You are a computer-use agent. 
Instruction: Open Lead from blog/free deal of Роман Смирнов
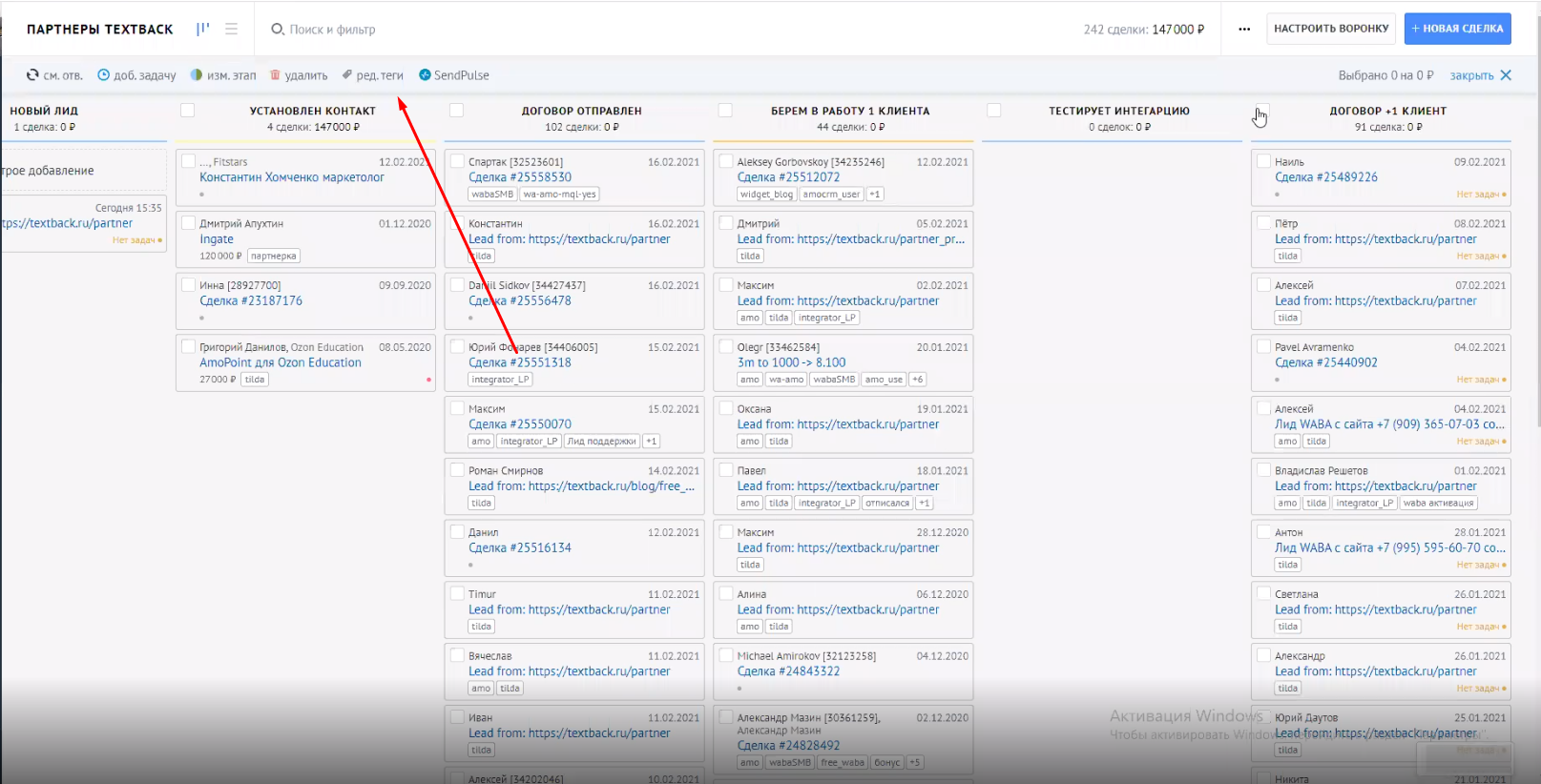(581, 486)
